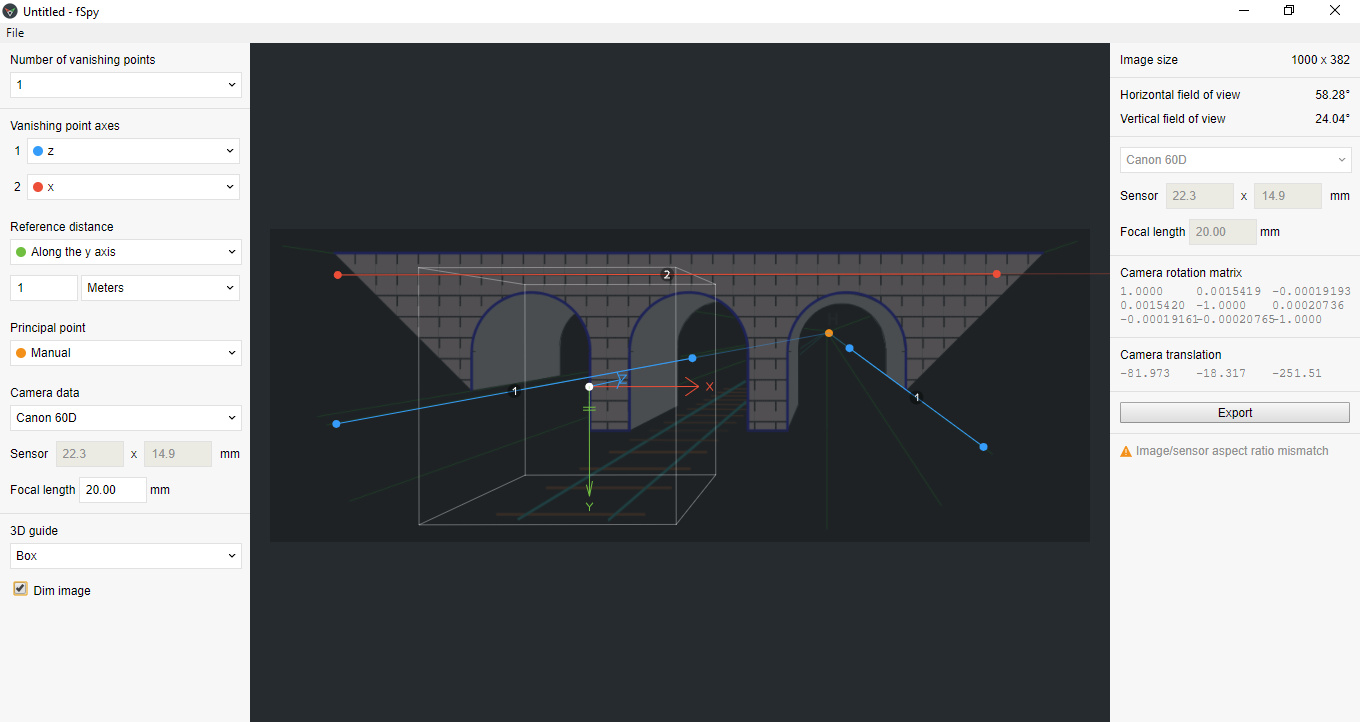Open the second vanishing point axis dropdown showing x
This screenshot has width=1360, height=722.
(x=134, y=187)
